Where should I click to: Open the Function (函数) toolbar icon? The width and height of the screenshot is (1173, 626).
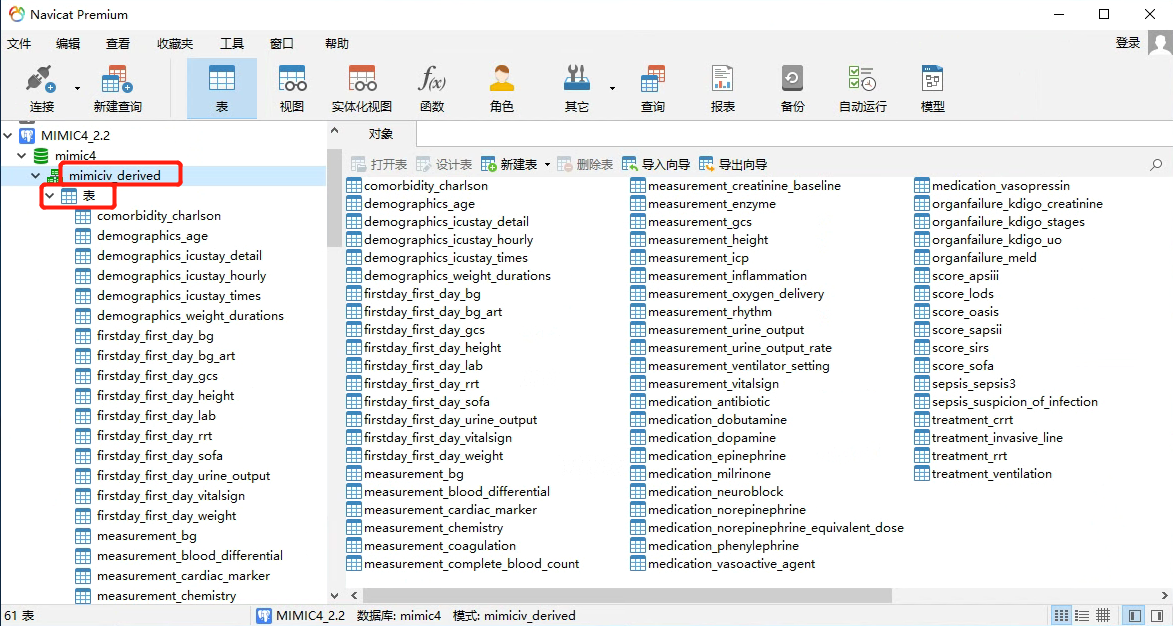(x=432, y=88)
